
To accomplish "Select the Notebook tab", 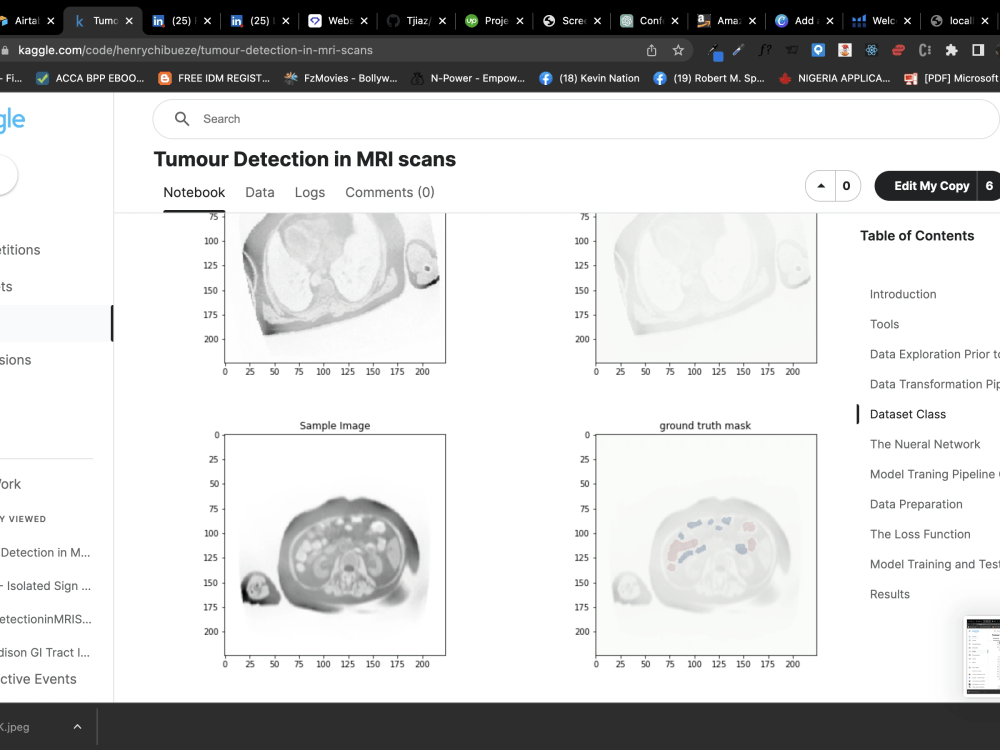I will click(x=194, y=192).
